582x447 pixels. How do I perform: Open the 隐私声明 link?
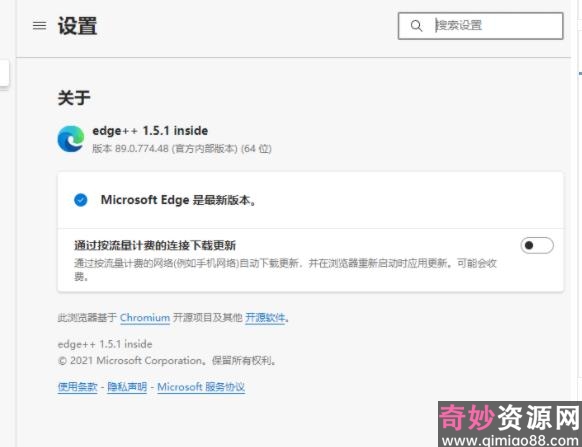point(127,387)
